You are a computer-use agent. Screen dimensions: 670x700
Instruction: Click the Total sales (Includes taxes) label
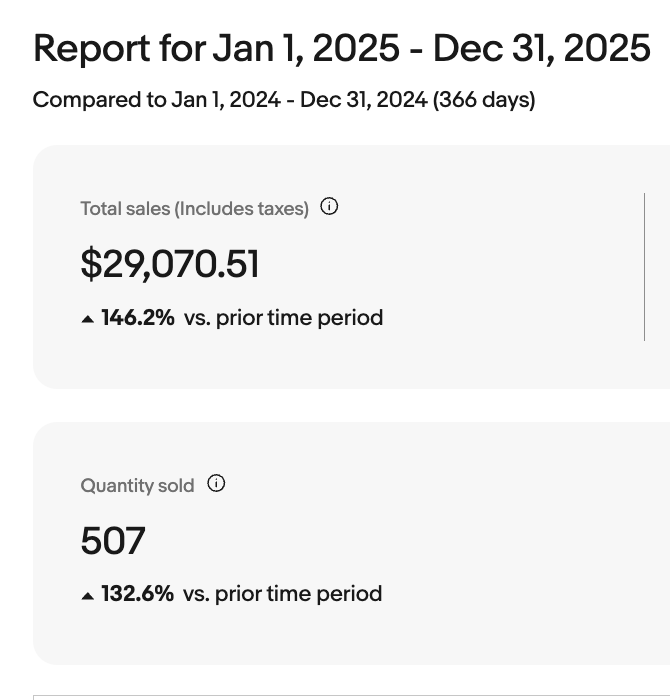click(x=194, y=209)
